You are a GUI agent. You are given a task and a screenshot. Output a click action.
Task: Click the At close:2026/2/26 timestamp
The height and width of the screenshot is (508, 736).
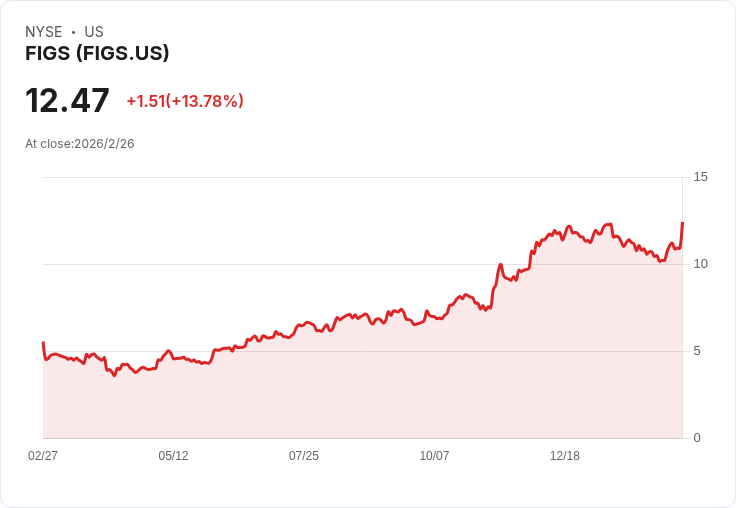click(80, 144)
